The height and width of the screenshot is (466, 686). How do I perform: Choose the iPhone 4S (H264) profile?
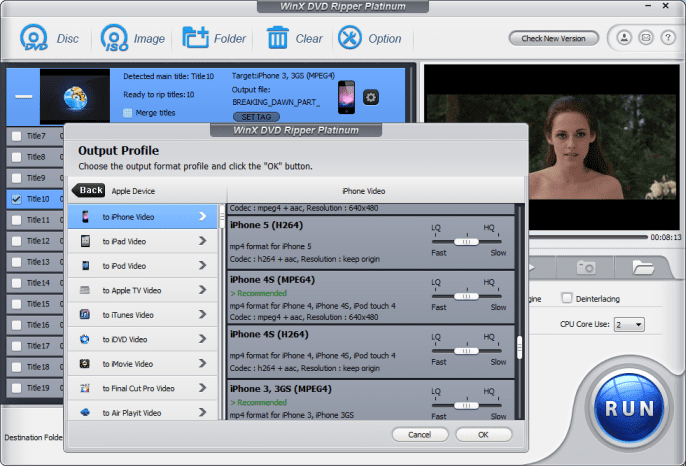point(371,351)
